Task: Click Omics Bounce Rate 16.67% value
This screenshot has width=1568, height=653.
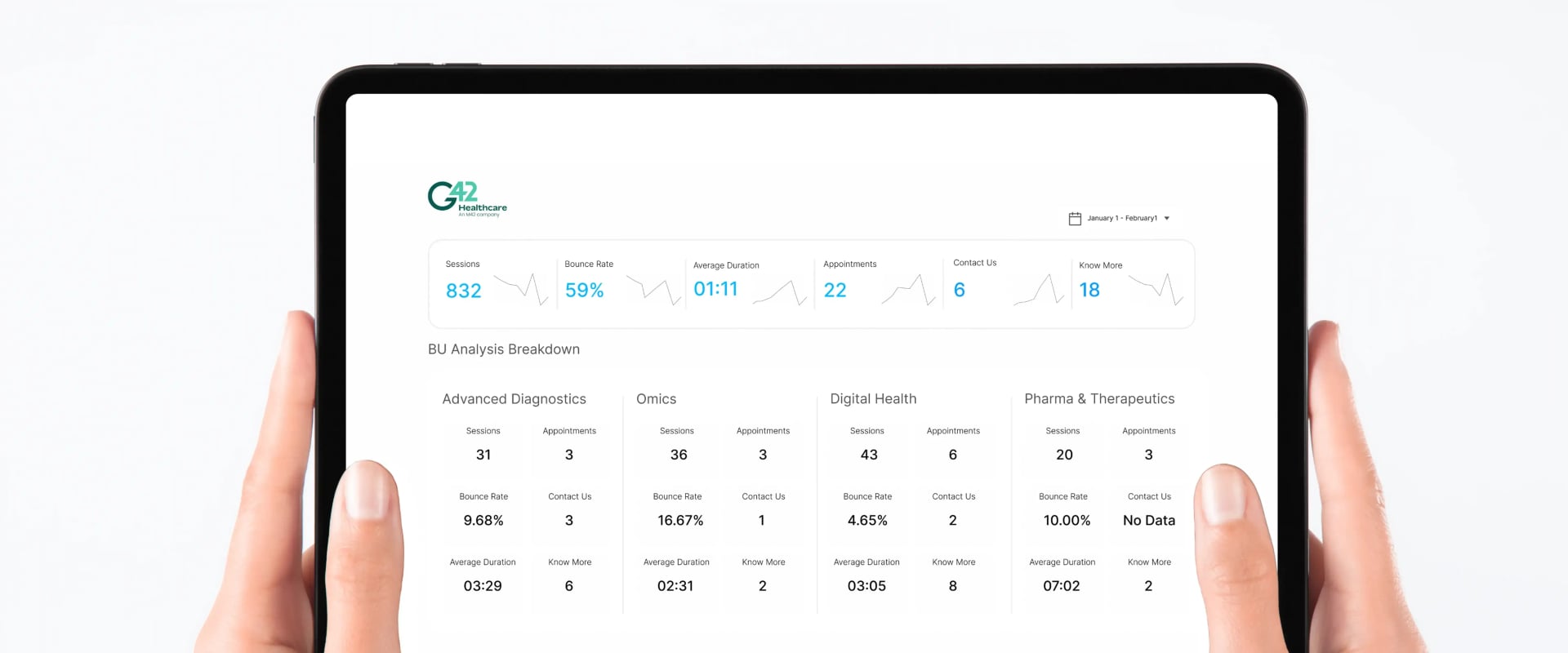Action: coord(679,521)
